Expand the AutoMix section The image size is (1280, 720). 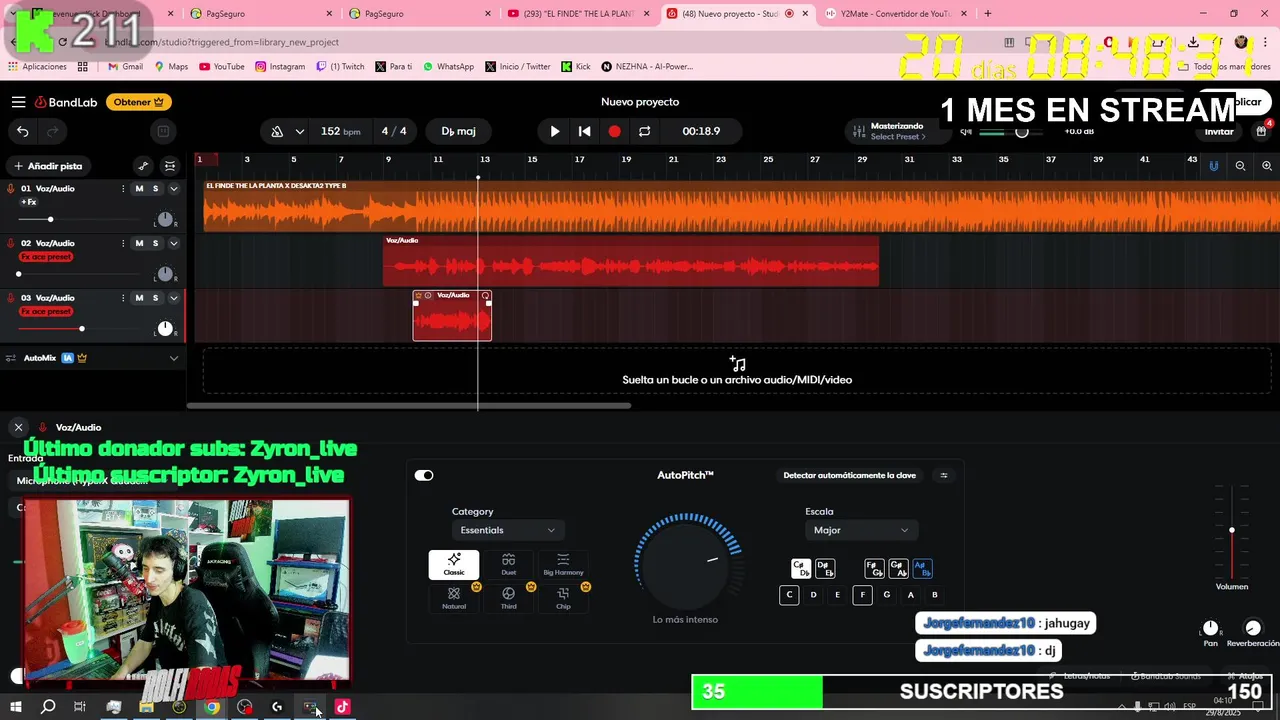[x=174, y=358]
